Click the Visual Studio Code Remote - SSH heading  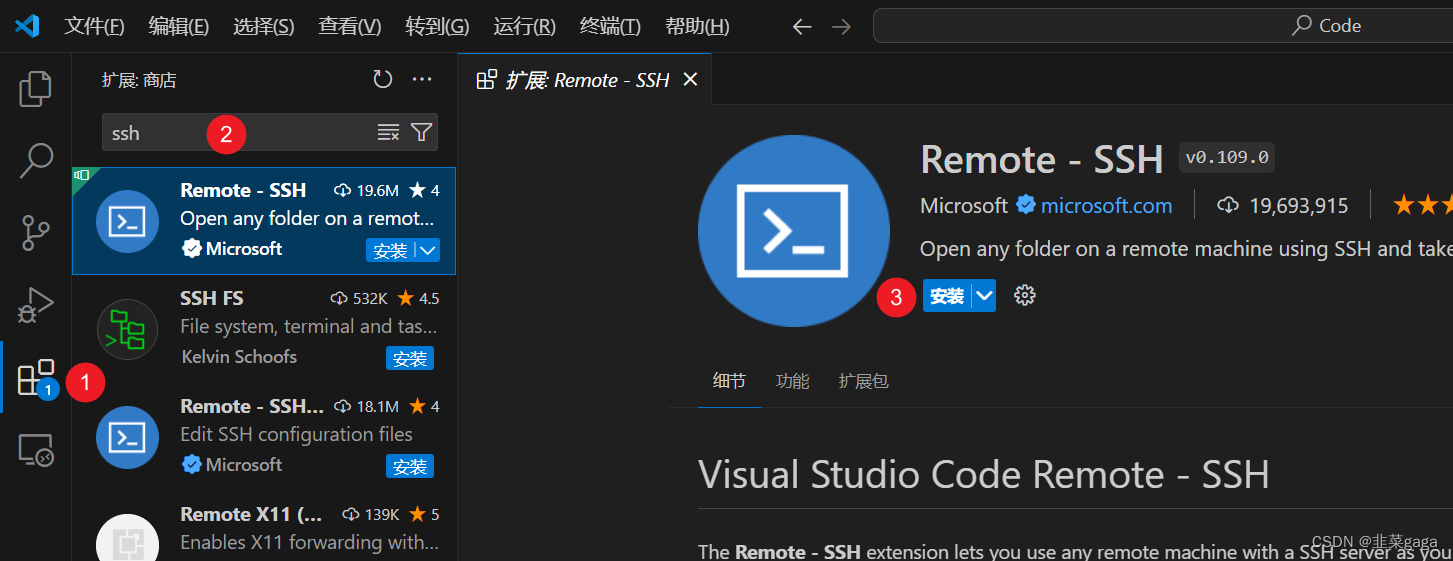984,474
